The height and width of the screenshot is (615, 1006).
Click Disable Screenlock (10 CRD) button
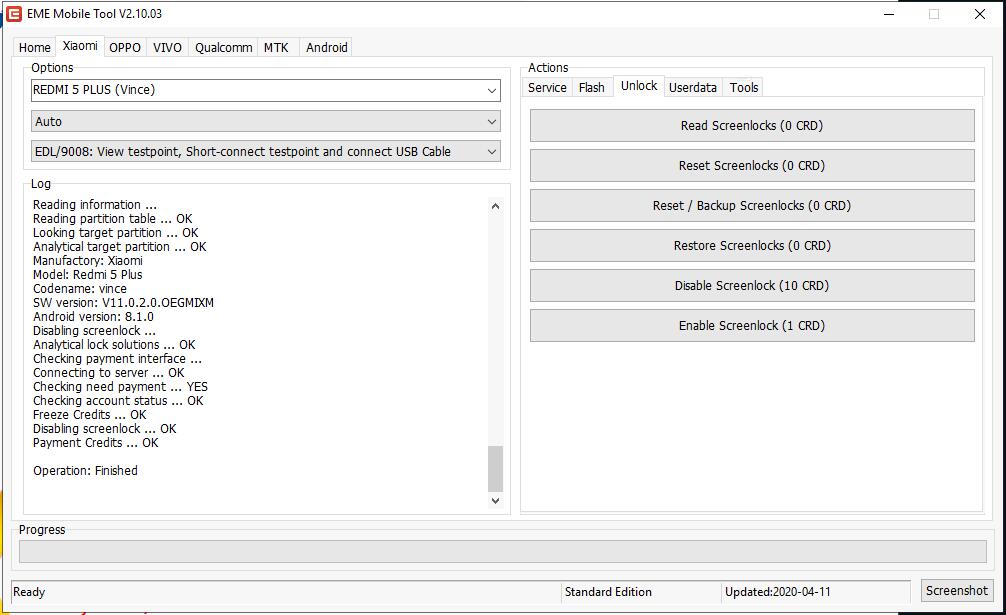(x=752, y=285)
